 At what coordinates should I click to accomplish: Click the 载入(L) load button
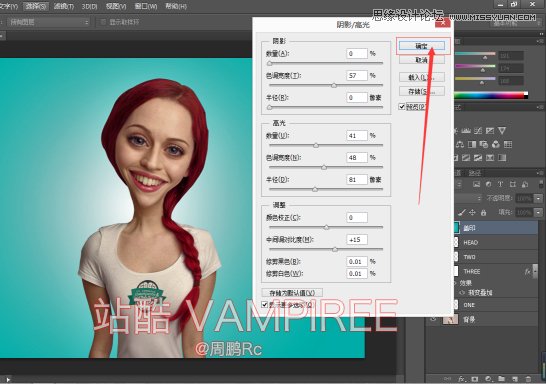(x=422, y=77)
